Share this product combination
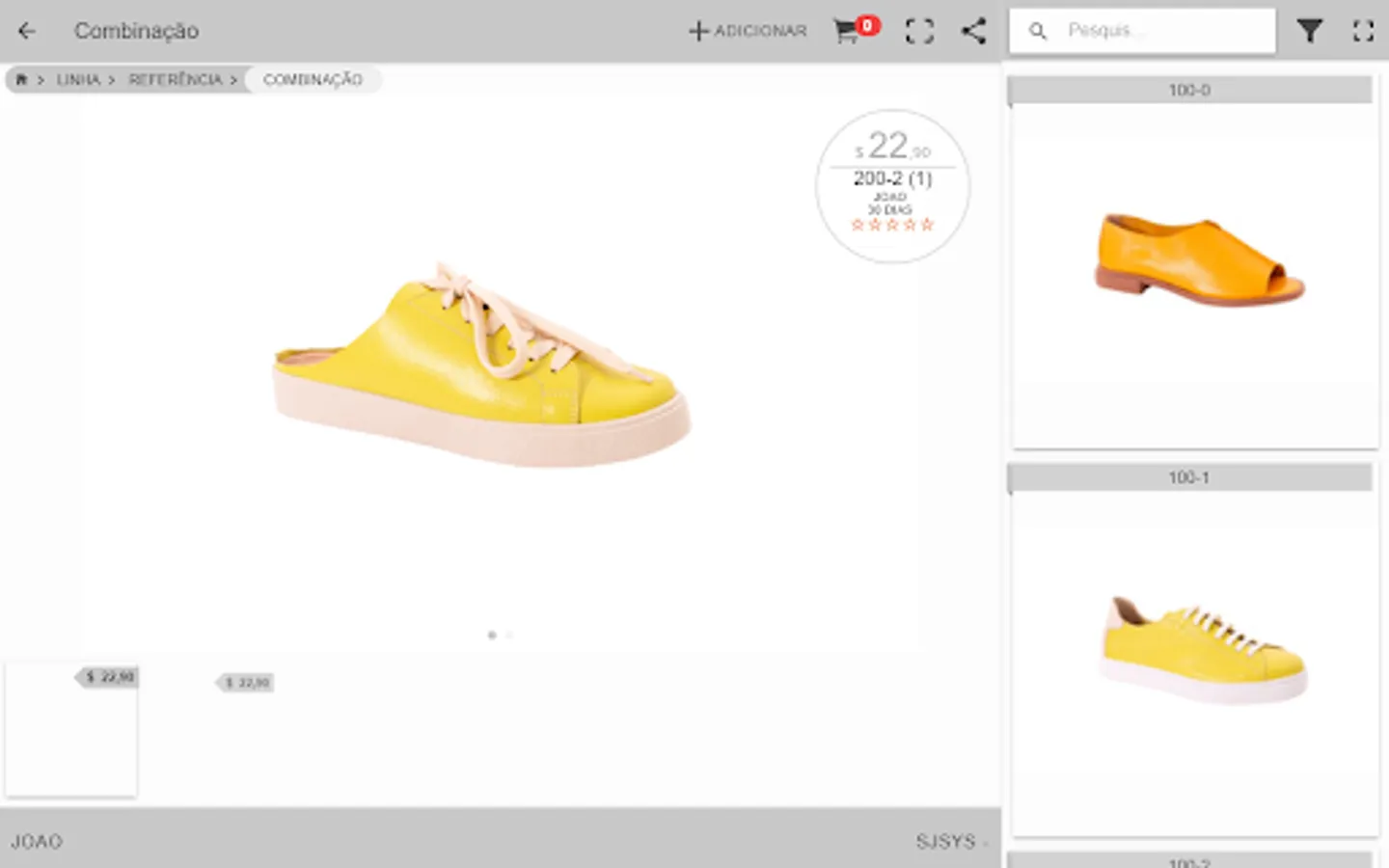 pos(974,31)
